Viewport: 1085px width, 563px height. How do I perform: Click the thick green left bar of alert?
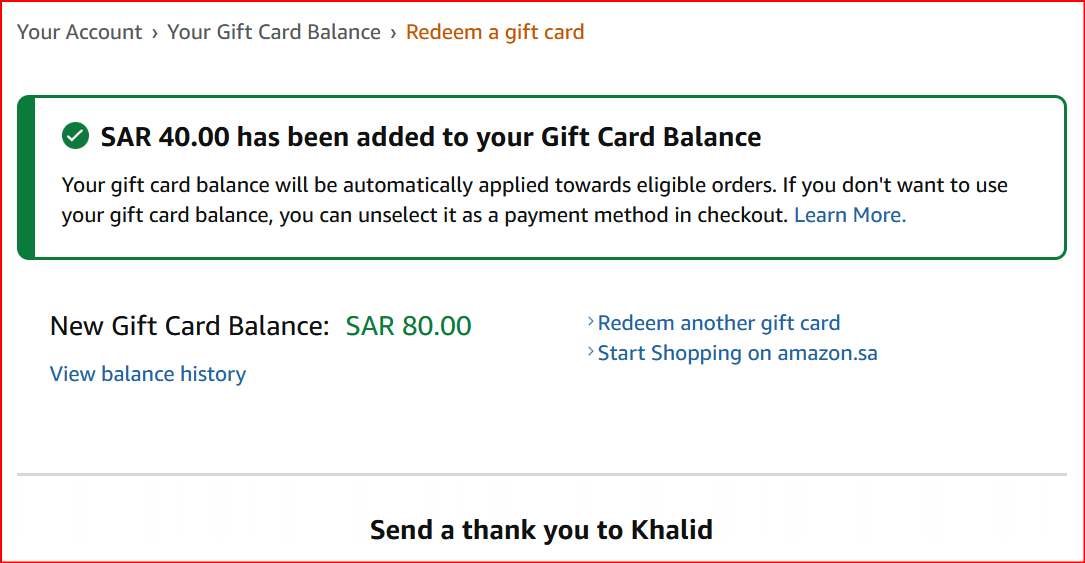click(26, 177)
